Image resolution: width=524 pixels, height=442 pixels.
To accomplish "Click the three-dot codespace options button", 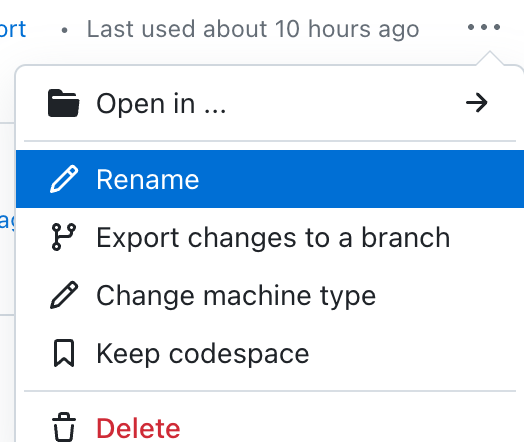I will point(484,27).
